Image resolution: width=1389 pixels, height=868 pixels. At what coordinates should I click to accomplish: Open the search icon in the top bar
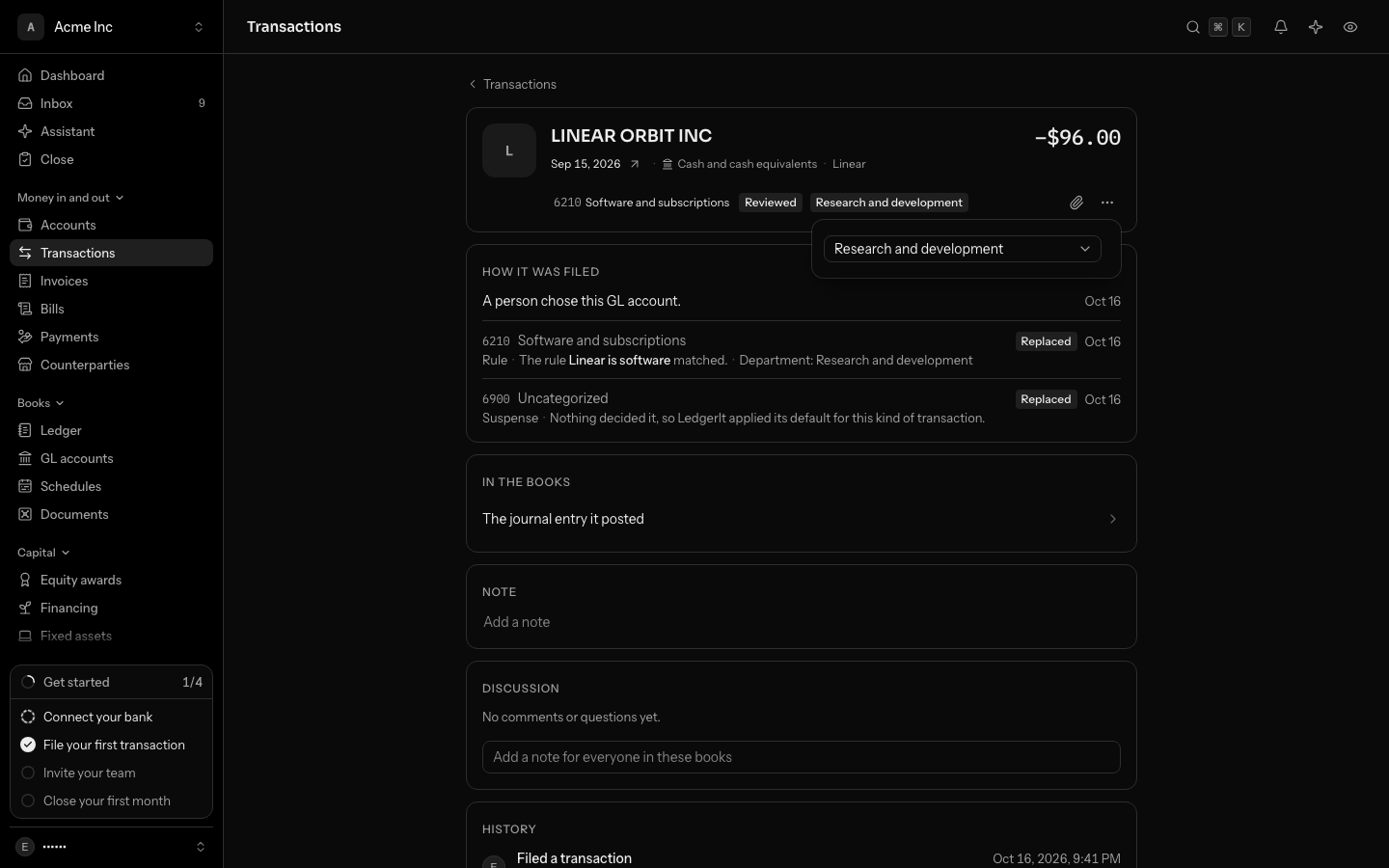[1193, 27]
